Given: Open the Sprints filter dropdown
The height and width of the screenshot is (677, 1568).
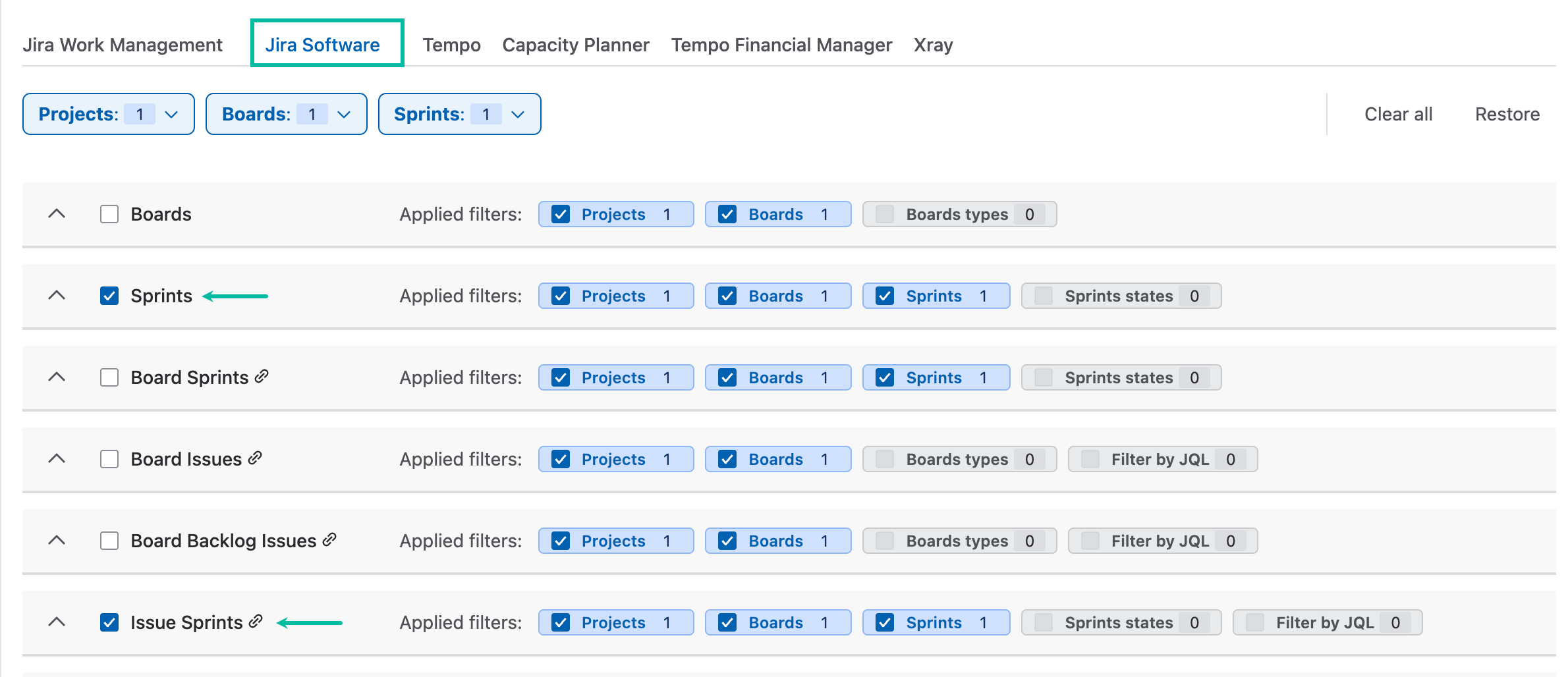Looking at the screenshot, I should click(460, 114).
